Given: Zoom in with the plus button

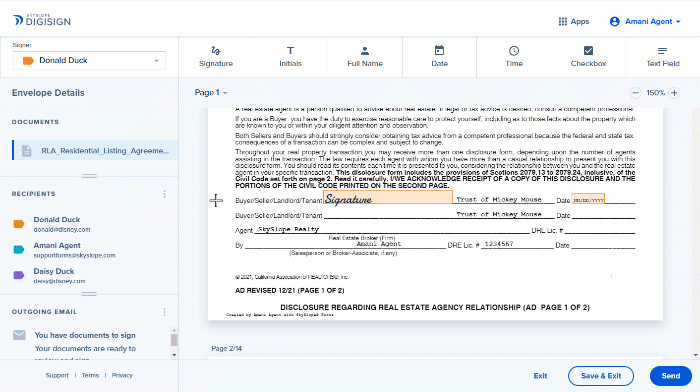Looking at the screenshot, I should point(674,93).
